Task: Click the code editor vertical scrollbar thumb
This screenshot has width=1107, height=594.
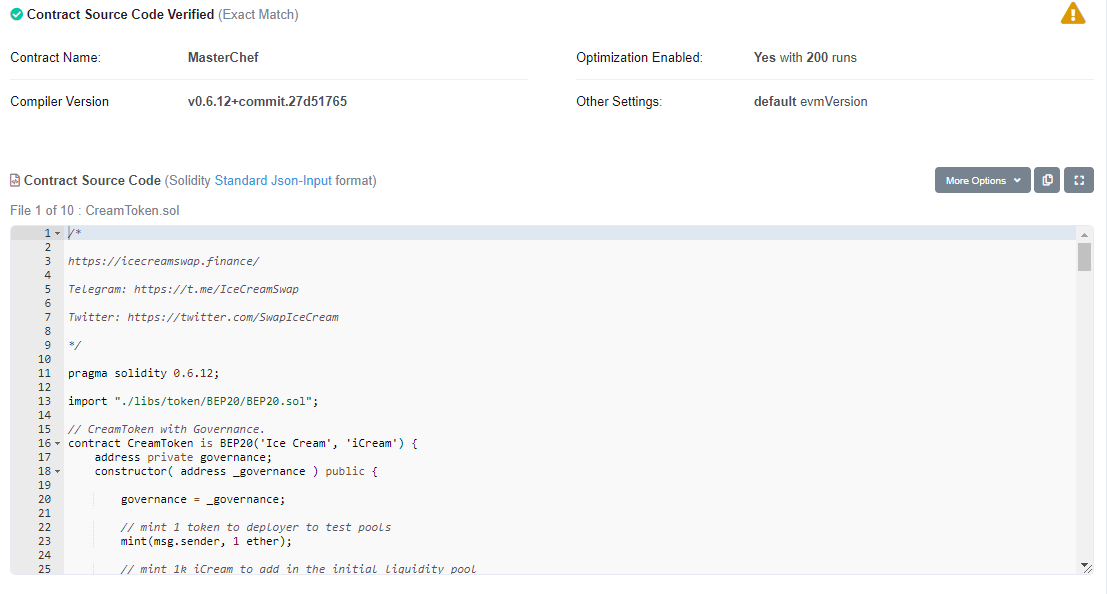Action: [x=1084, y=257]
